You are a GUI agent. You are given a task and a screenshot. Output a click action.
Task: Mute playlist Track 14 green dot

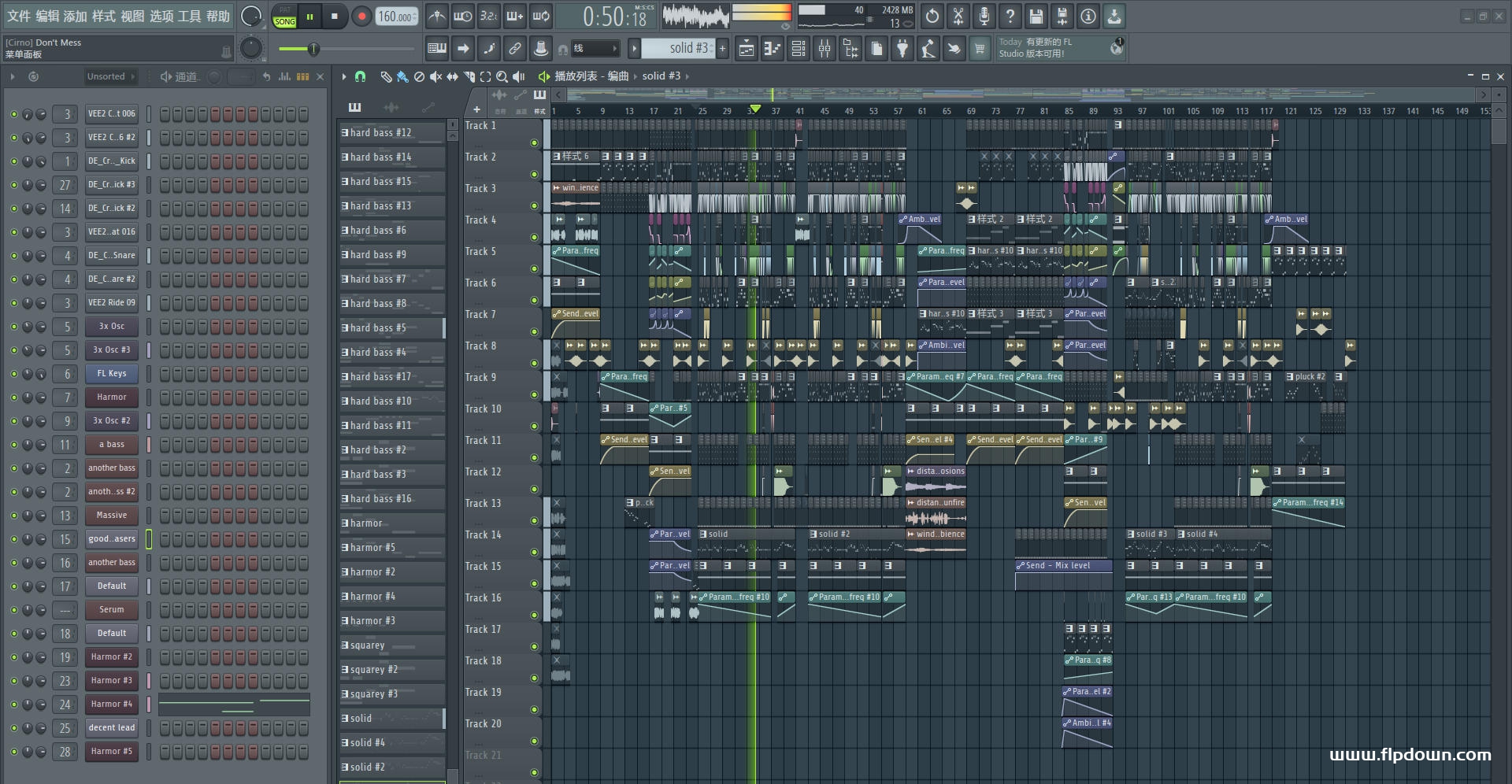coord(534,553)
